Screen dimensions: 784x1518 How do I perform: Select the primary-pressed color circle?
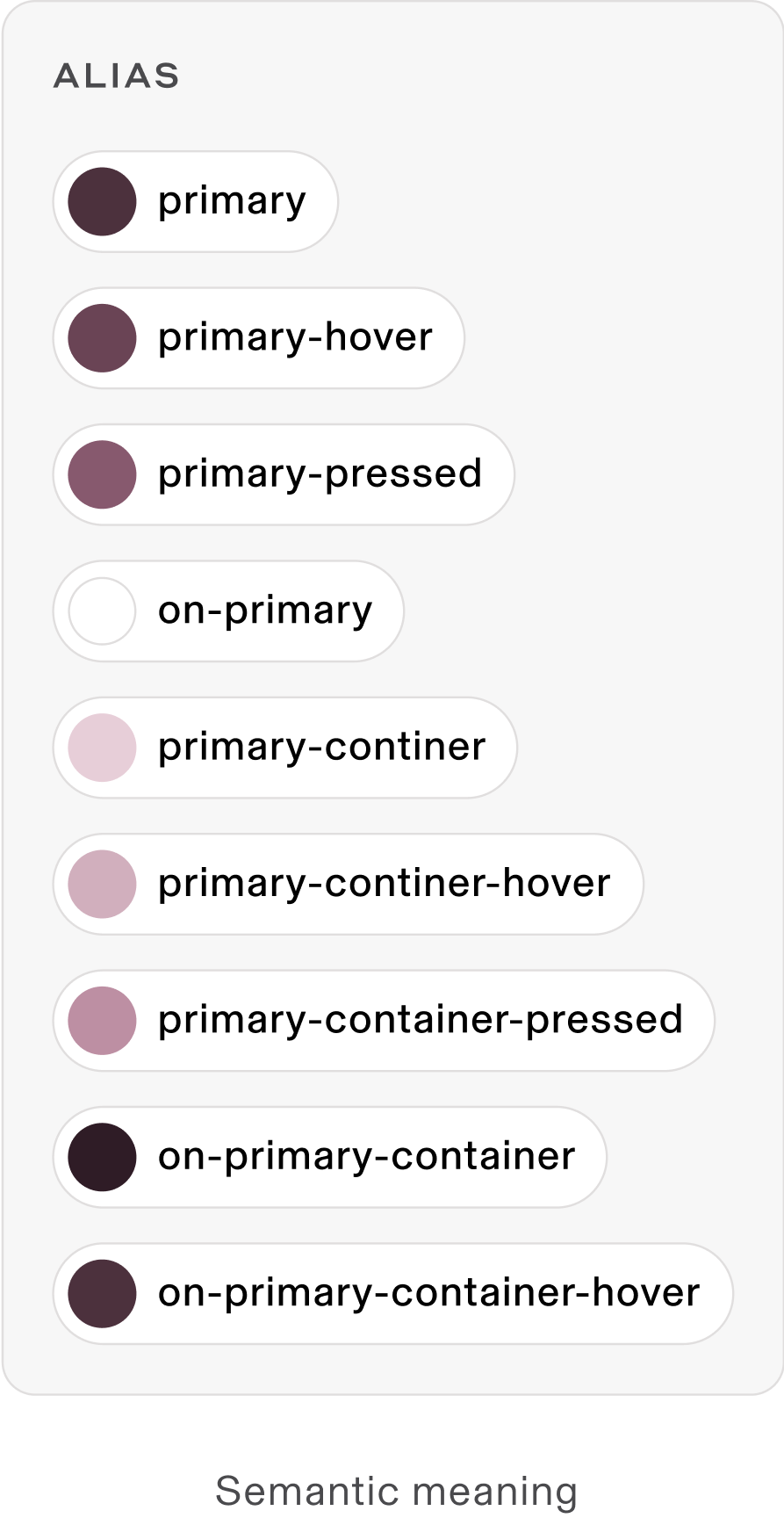103,474
